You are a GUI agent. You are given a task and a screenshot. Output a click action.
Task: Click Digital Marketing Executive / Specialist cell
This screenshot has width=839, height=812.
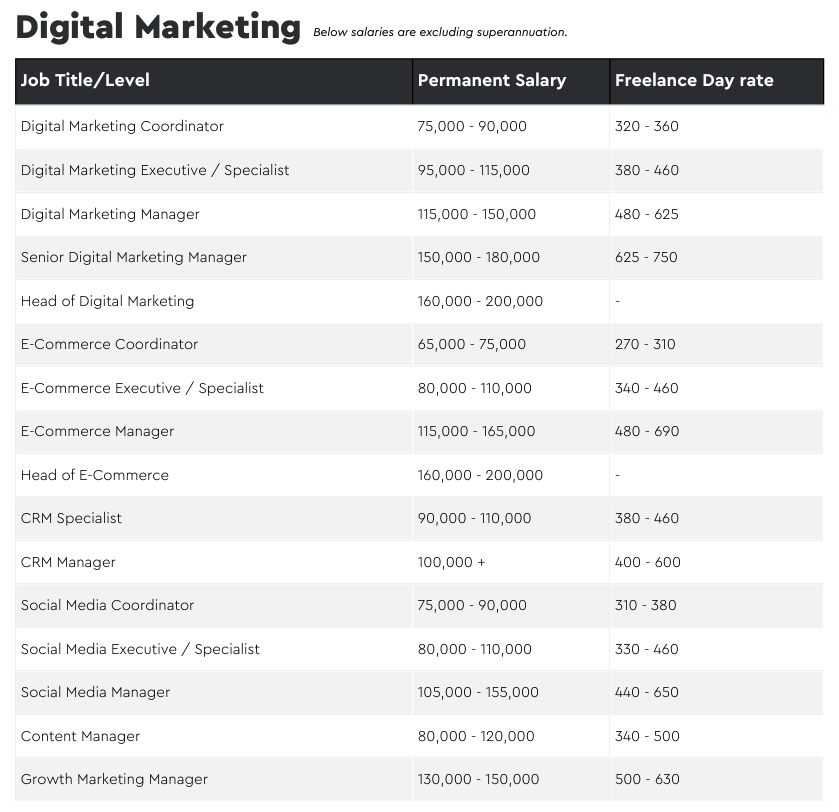click(155, 170)
